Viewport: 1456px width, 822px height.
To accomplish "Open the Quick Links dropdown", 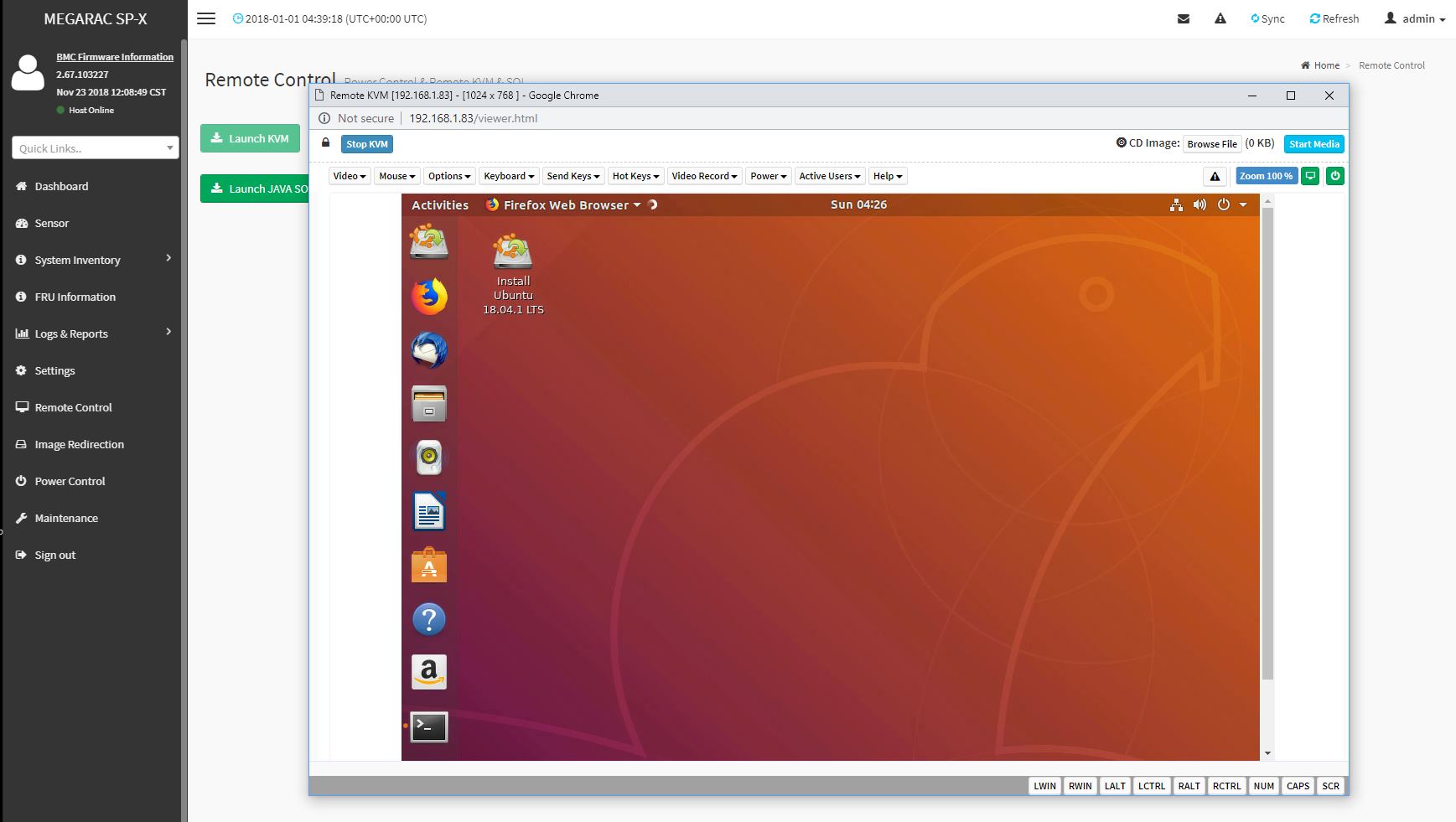I will coord(96,148).
